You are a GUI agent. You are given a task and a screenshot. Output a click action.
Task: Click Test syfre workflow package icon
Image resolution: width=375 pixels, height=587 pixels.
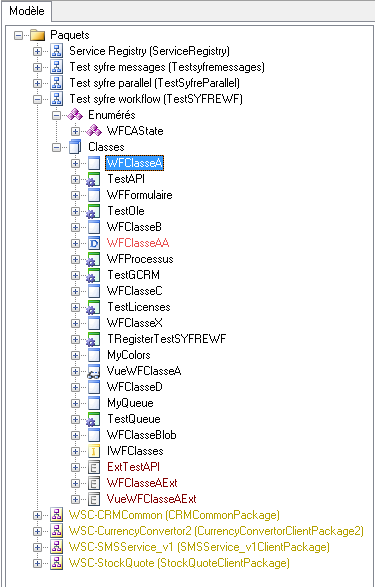[x=56, y=99]
